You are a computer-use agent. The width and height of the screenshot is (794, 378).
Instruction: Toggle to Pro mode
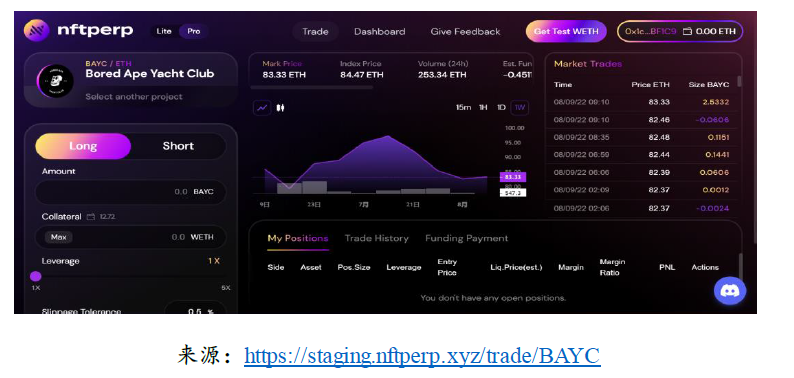pyautogui.click(x=193, y=31)
